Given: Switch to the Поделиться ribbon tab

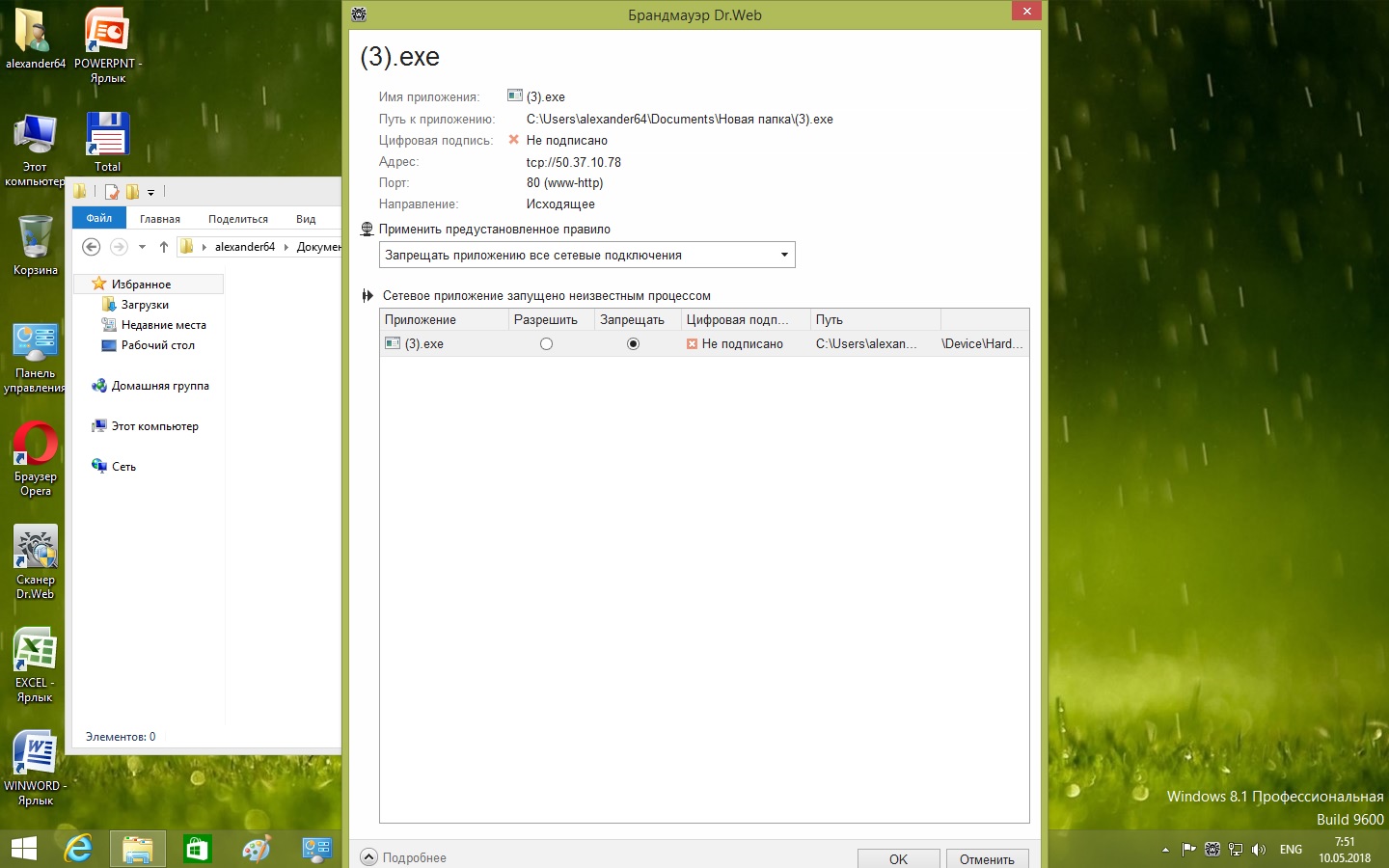Looking at the screenshot, I should [238, 219].
